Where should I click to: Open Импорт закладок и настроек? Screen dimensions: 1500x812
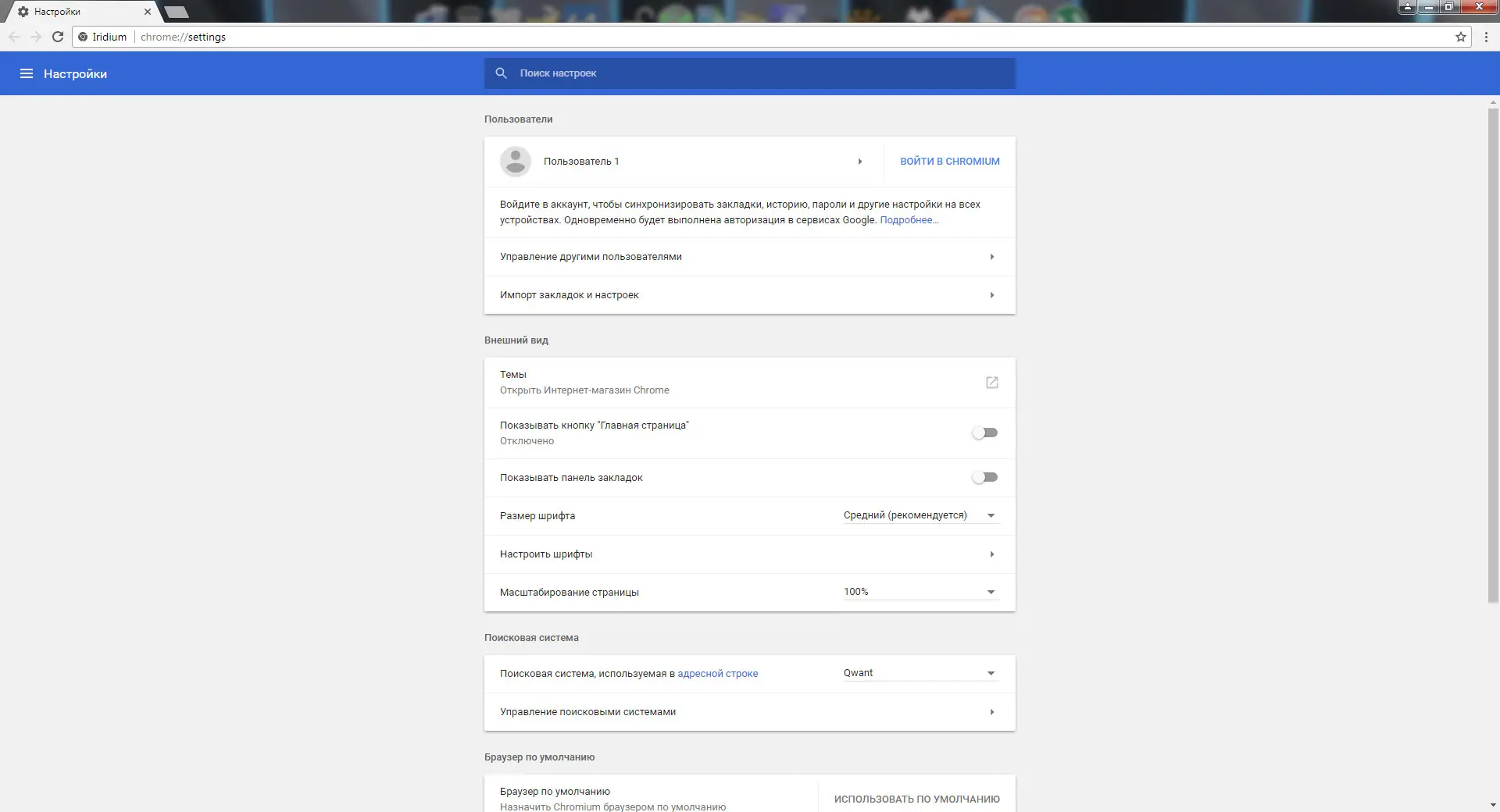749,295
